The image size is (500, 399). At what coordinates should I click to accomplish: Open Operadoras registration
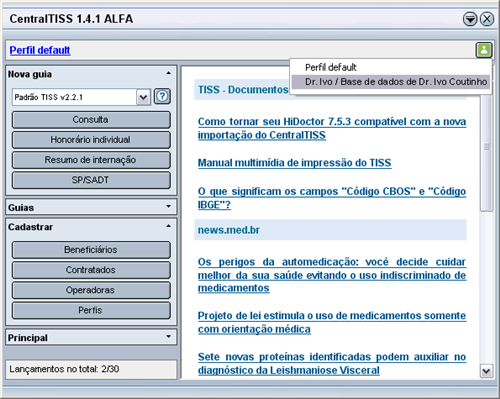pos(91,290)
